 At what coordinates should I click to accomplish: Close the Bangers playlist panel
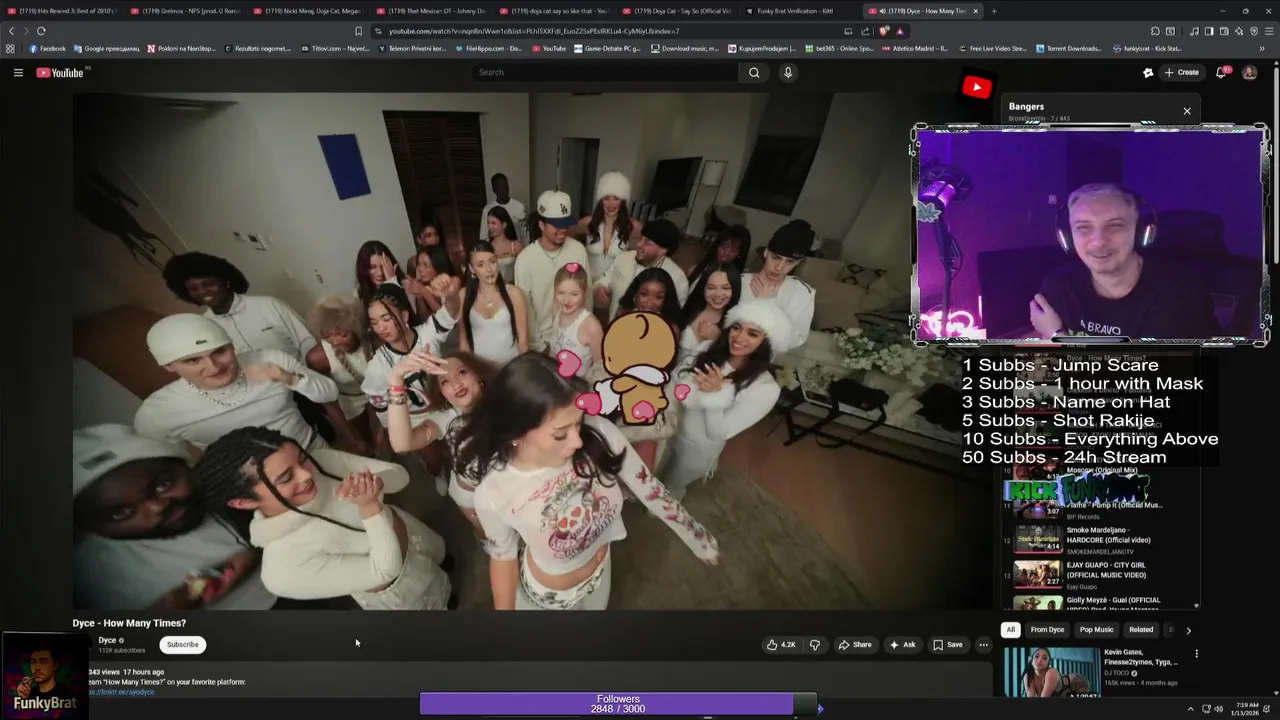coord(1187,111)
